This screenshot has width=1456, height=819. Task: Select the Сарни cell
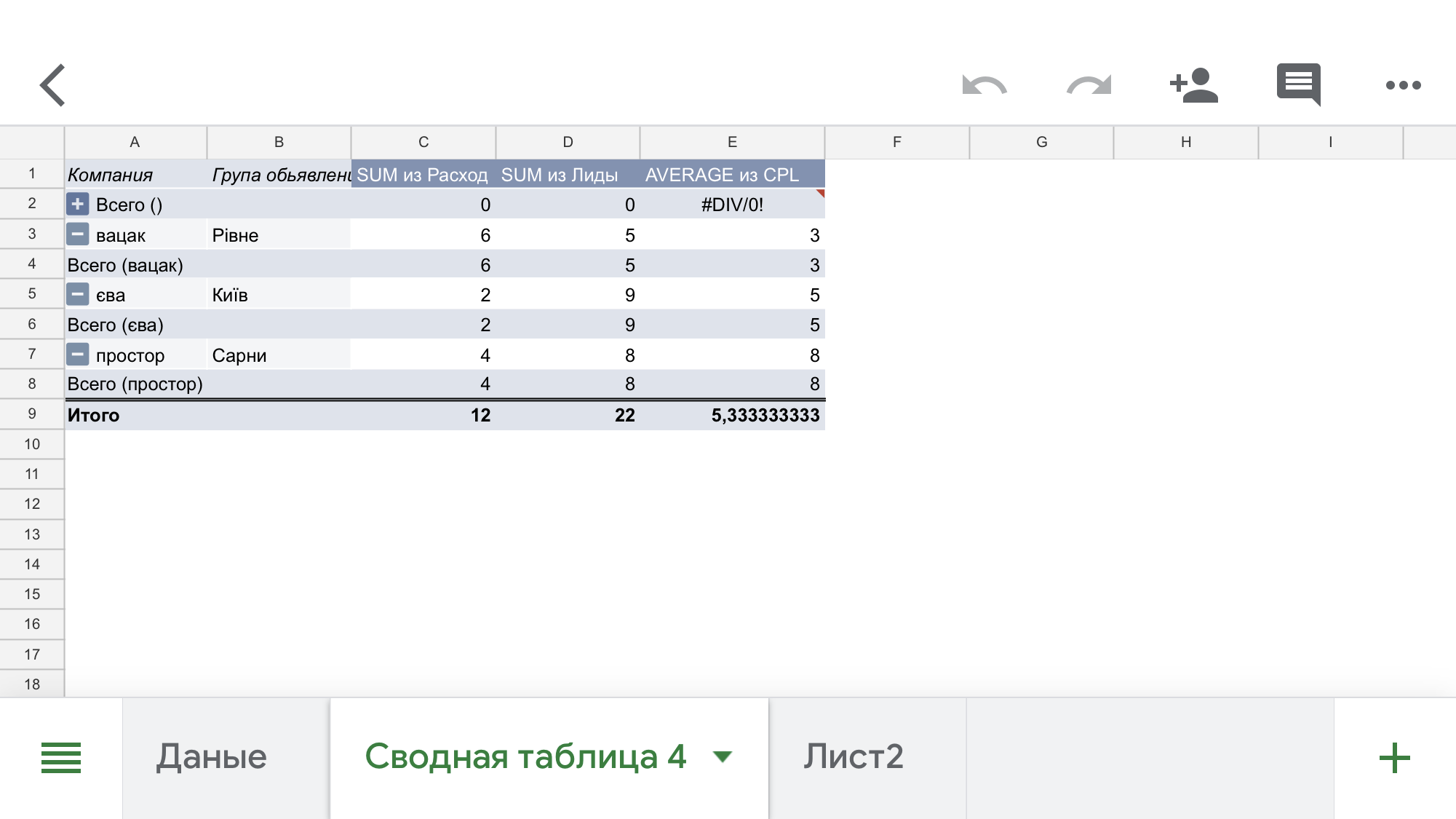[x=279, y=355]
